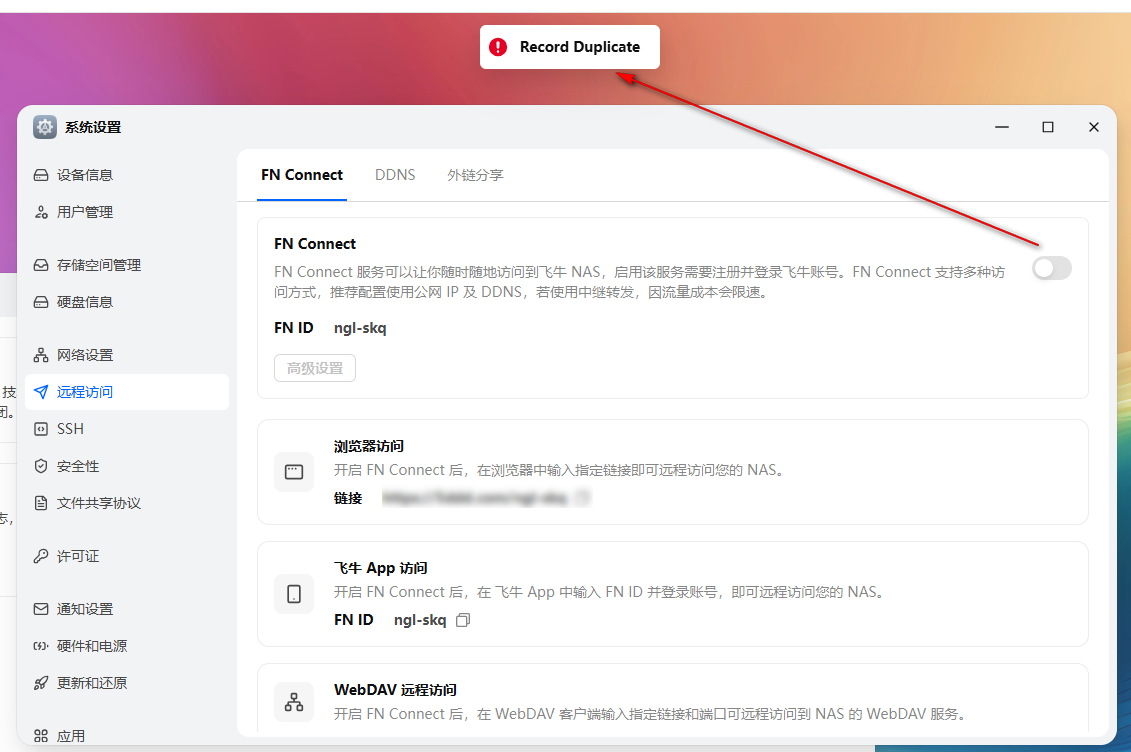Click the 飞牛 App 访问 heading
The width and height of the screenshot is (1131, 752).
pos(380,568)
